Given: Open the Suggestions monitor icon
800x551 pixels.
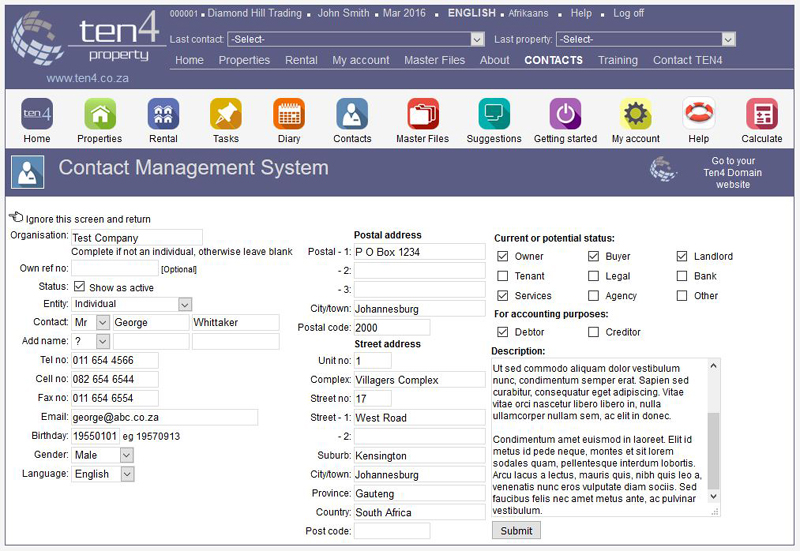Looking at the screenshot, I should coord(494,114).
